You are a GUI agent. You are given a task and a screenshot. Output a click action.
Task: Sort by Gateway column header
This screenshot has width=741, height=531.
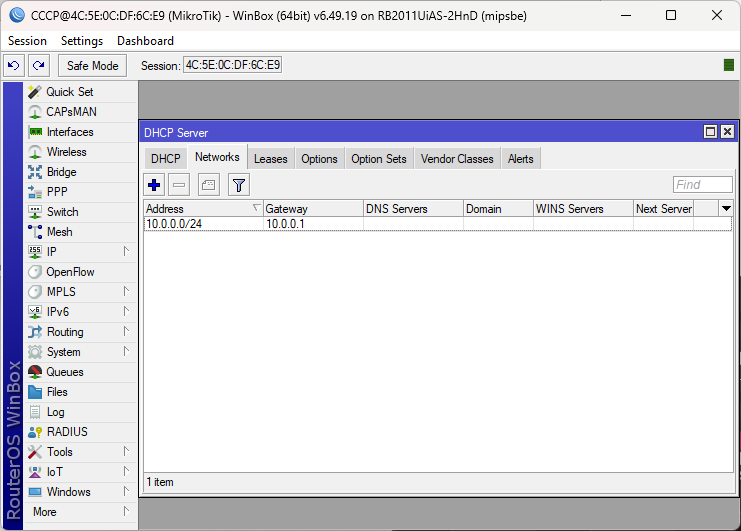(x=313, y=208)
